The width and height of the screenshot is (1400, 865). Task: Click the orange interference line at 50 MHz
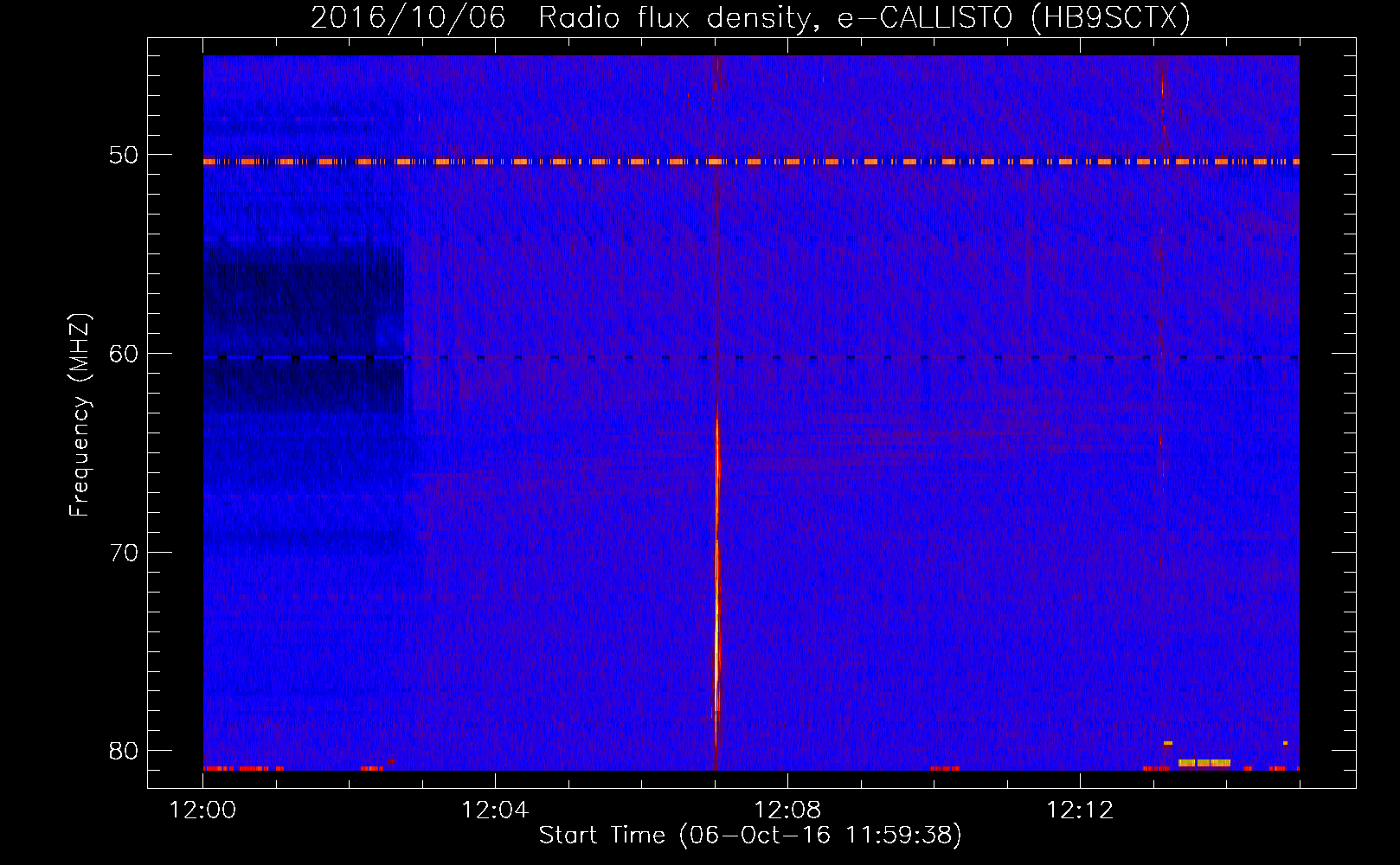(x=751, y=161)
